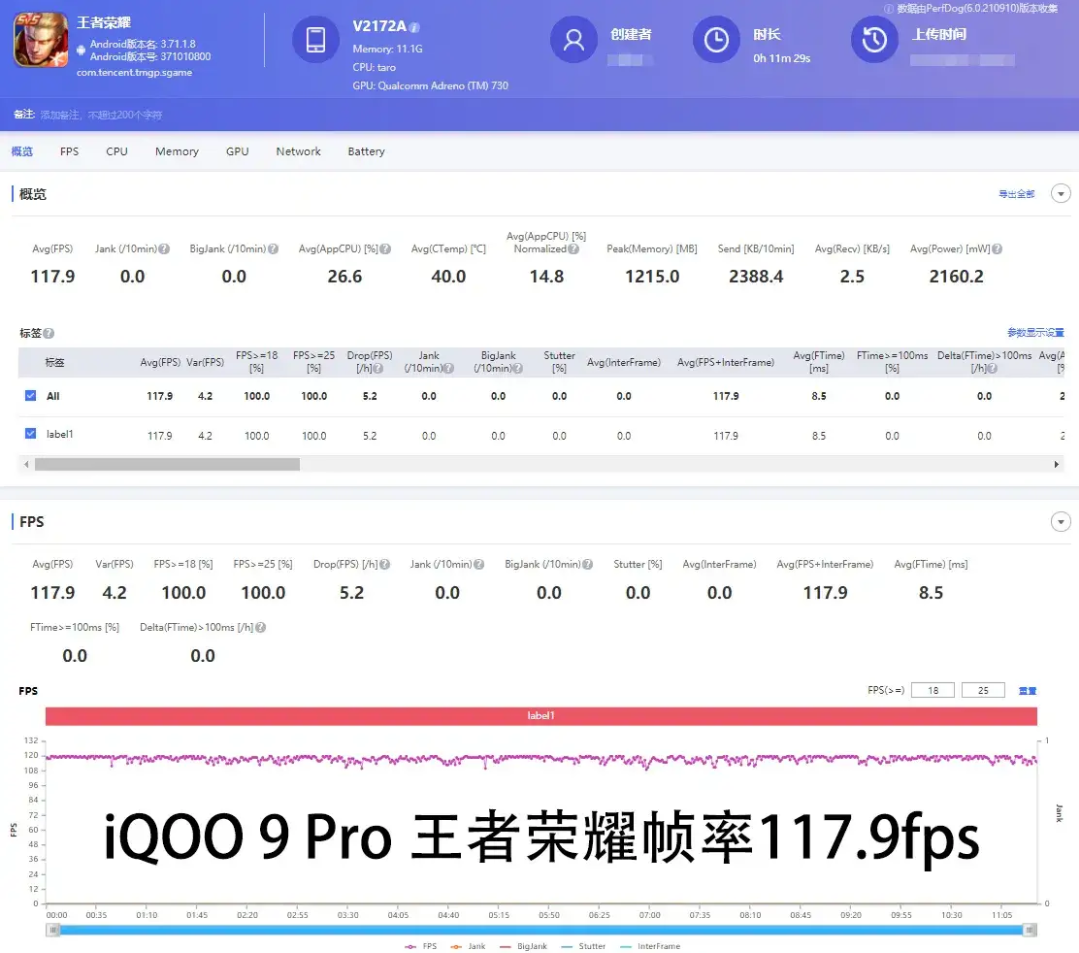1079x953 pixels.
Task: Click the Avg(CTemp) value 40.0
Action: pos(448,277)
